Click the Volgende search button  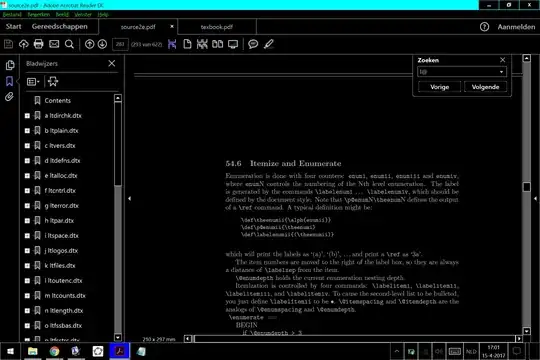(485, 87)
